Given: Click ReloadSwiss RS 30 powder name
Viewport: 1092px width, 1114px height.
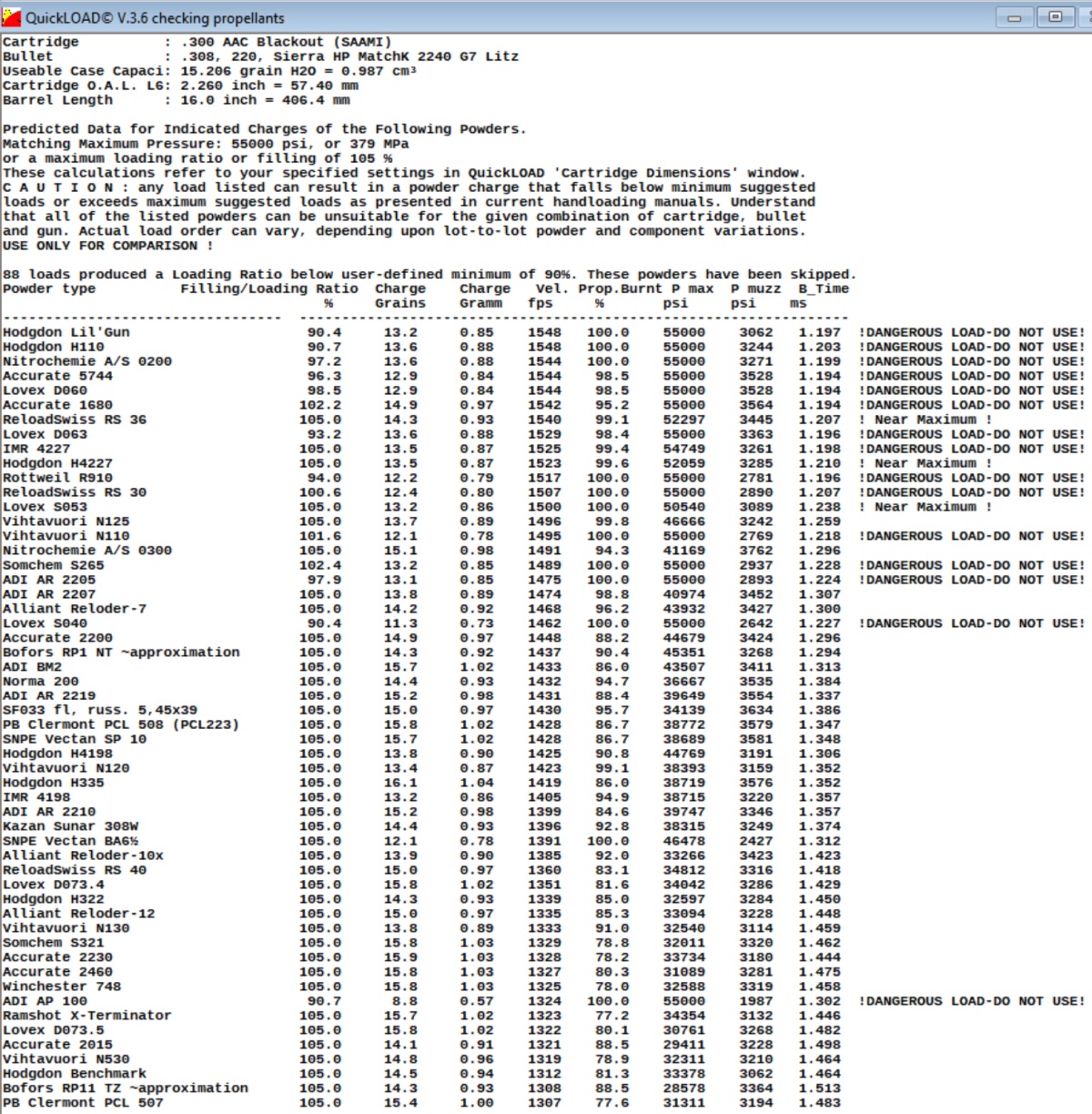Looking at the screenshot, I should [74, 492].
